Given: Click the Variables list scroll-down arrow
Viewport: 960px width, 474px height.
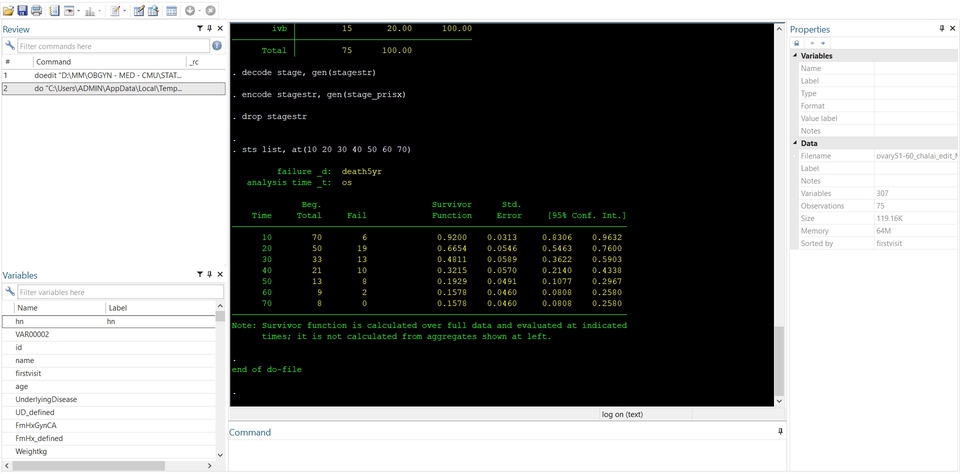Looking at the screenshot, I should coord(220,455).
